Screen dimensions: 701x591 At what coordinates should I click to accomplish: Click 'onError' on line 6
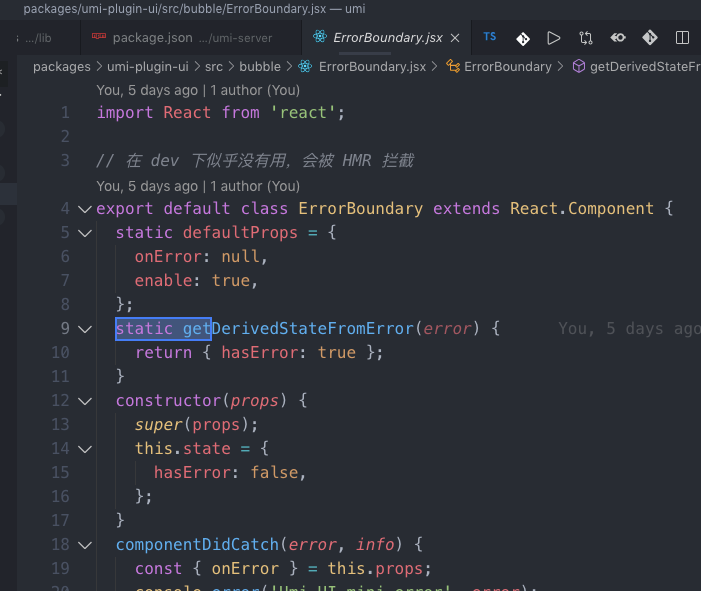tap(169, 257)
